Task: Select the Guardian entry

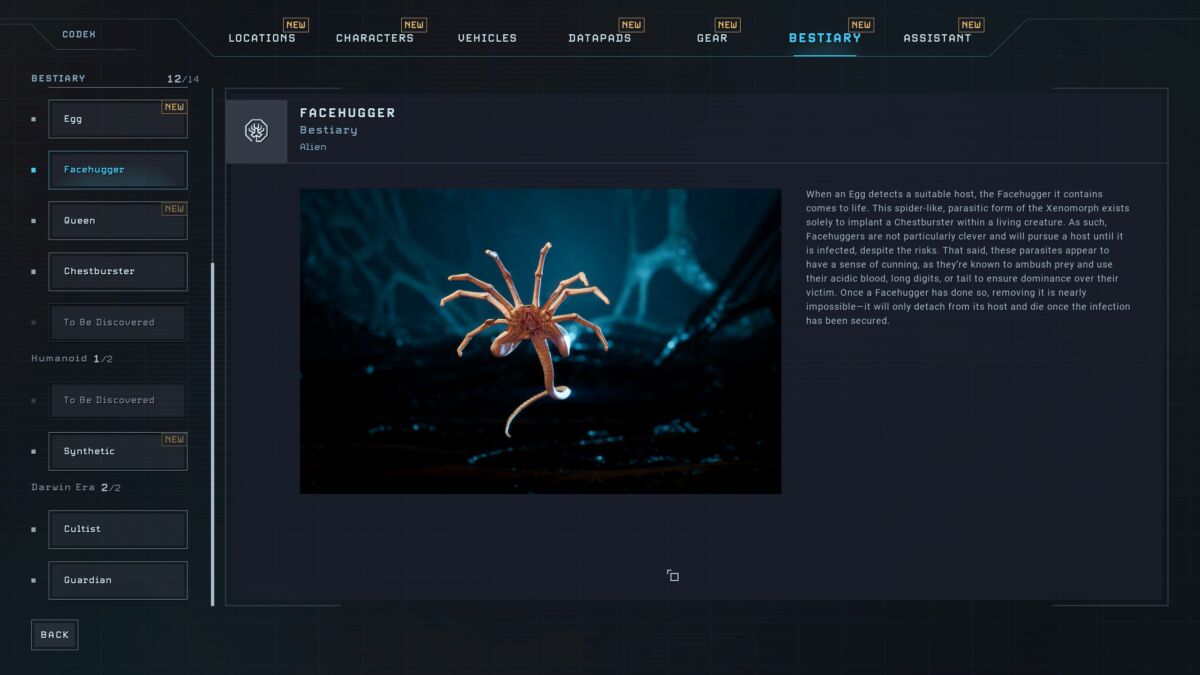Action: [x=118, y=580]
